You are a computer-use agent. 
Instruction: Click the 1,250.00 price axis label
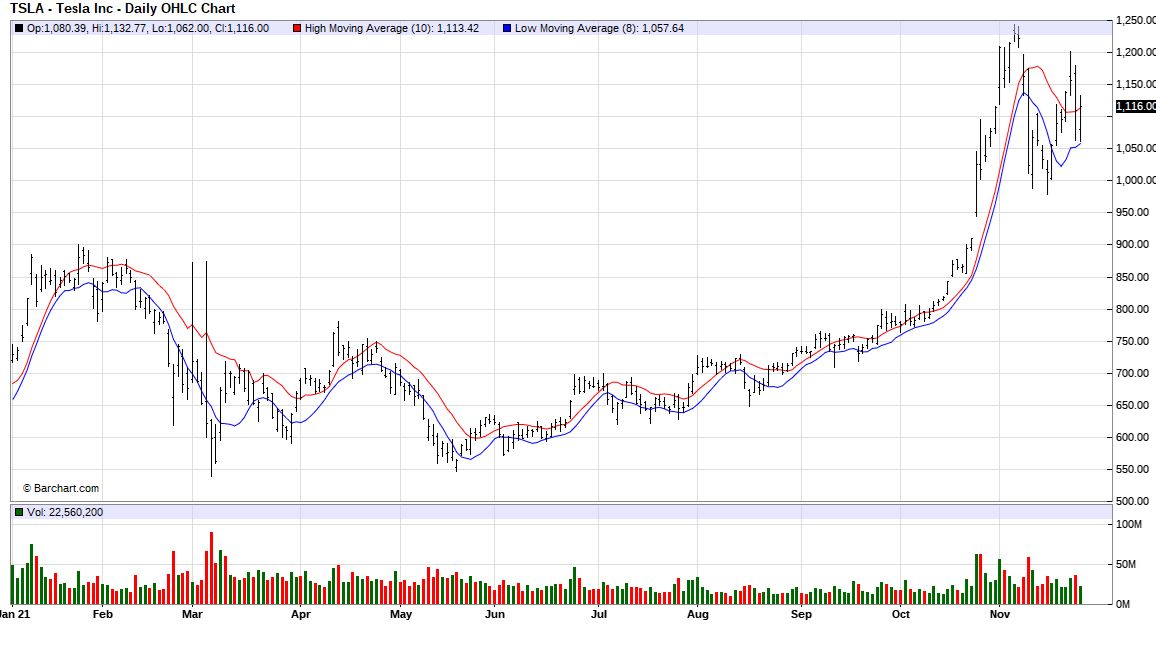pos(1135,20)
